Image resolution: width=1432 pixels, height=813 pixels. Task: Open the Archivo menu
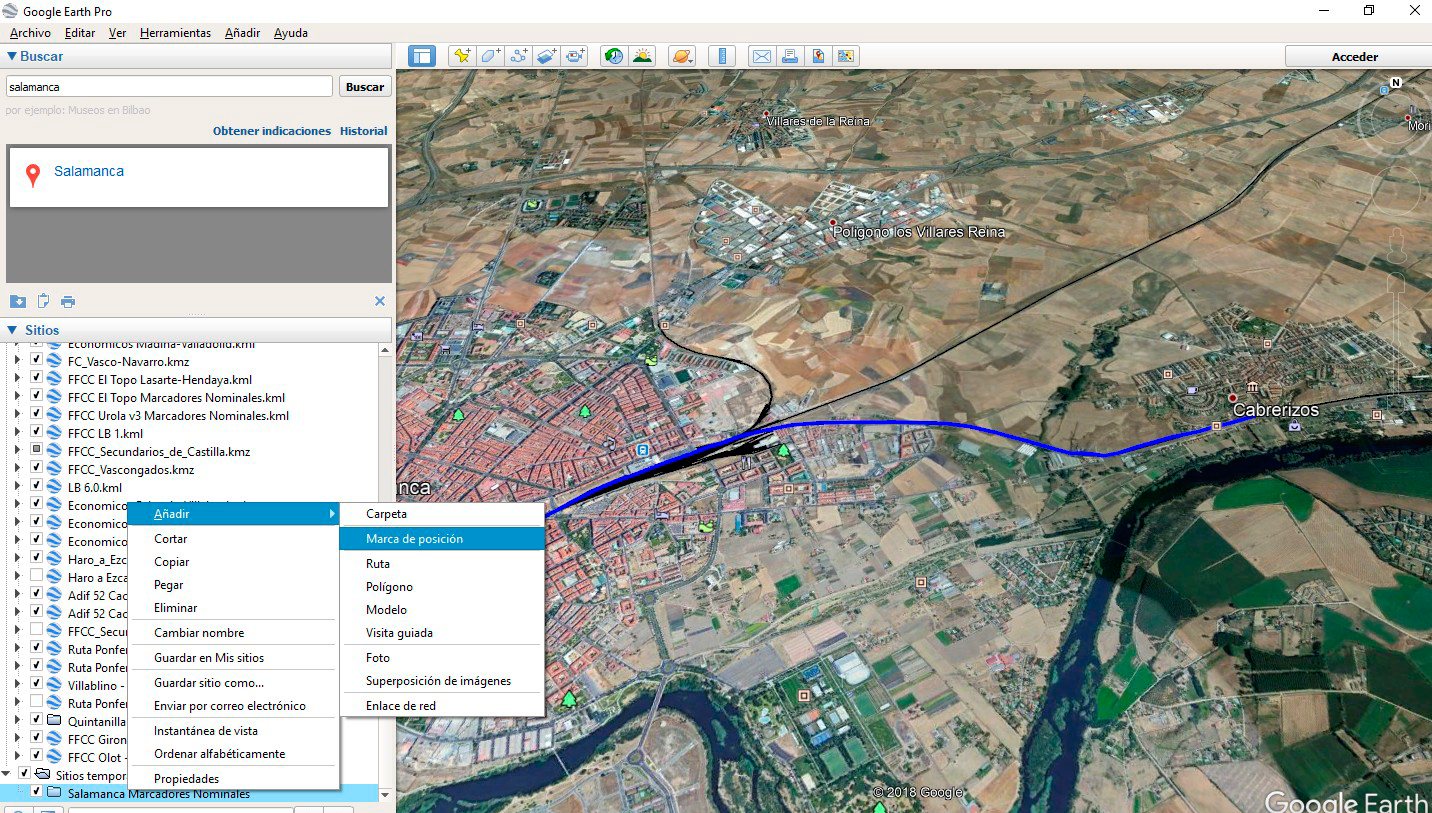click(x=30, y=33)
